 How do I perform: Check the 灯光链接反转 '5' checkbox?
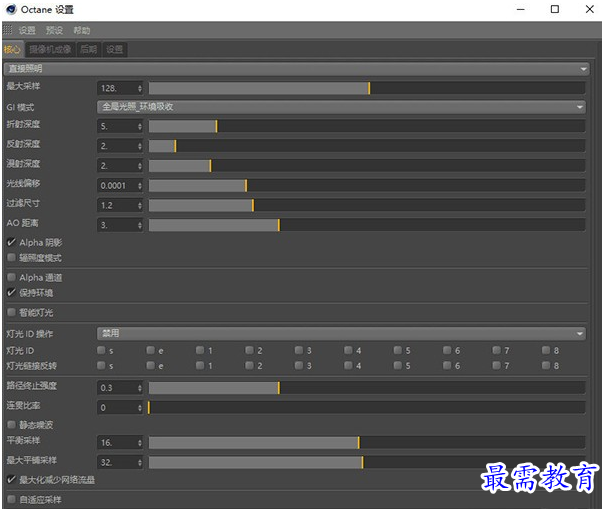pos(398,365)
